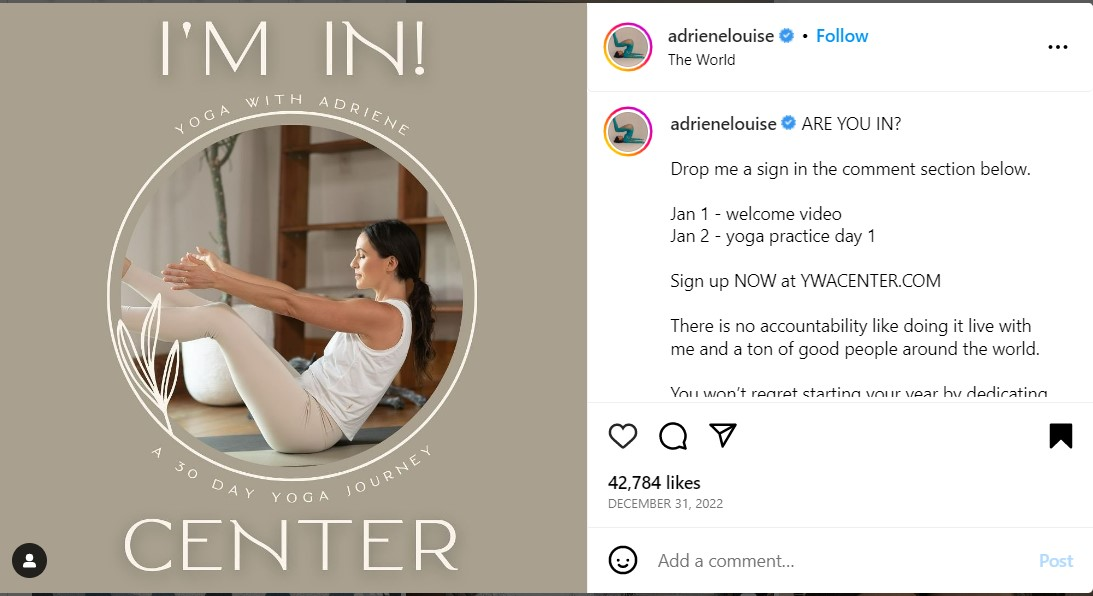Click the Post comment button
The image size is (1093, 596).
point(1056,560)
